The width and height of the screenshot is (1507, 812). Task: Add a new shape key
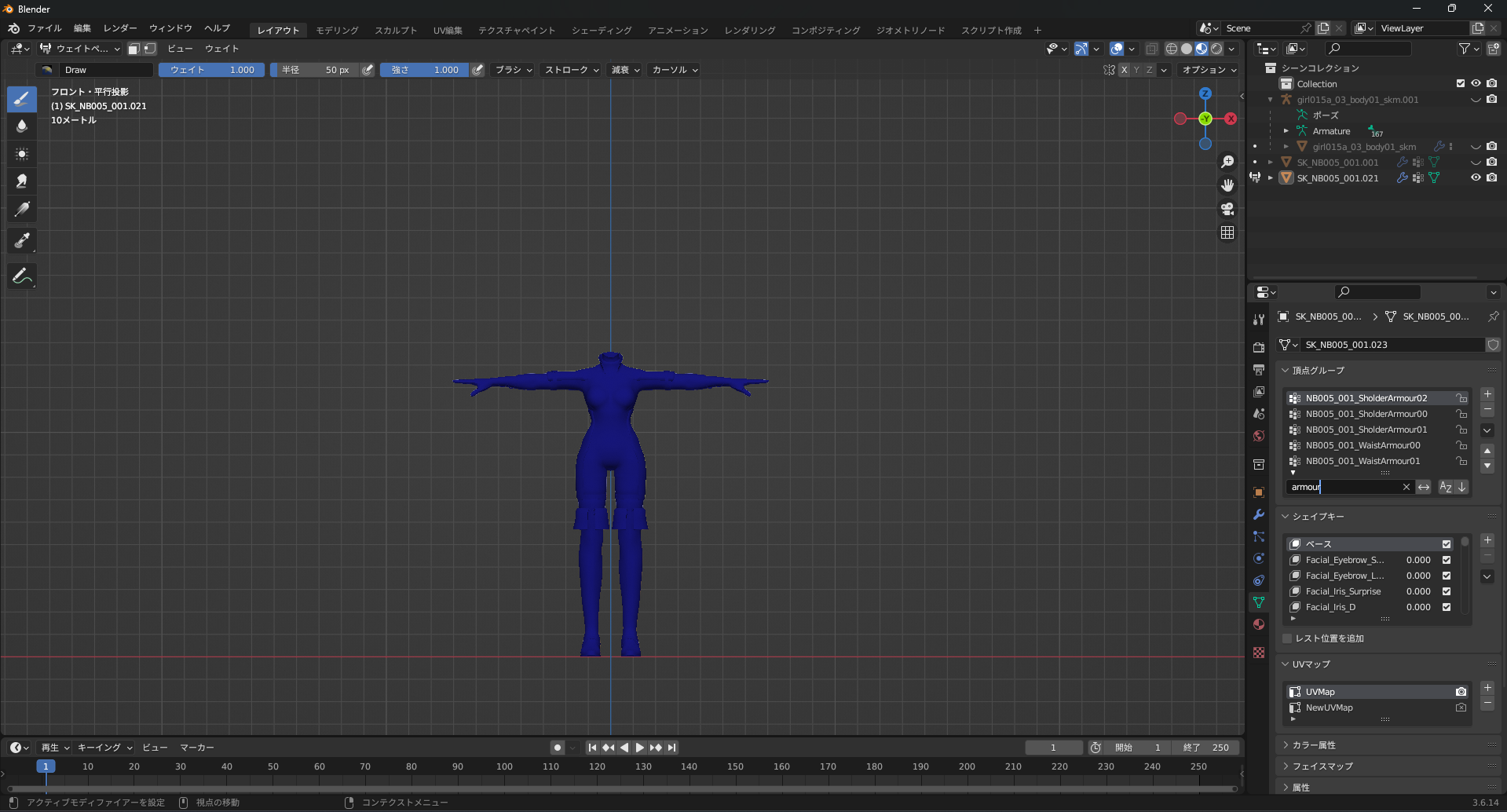[x=1487, y=540]
